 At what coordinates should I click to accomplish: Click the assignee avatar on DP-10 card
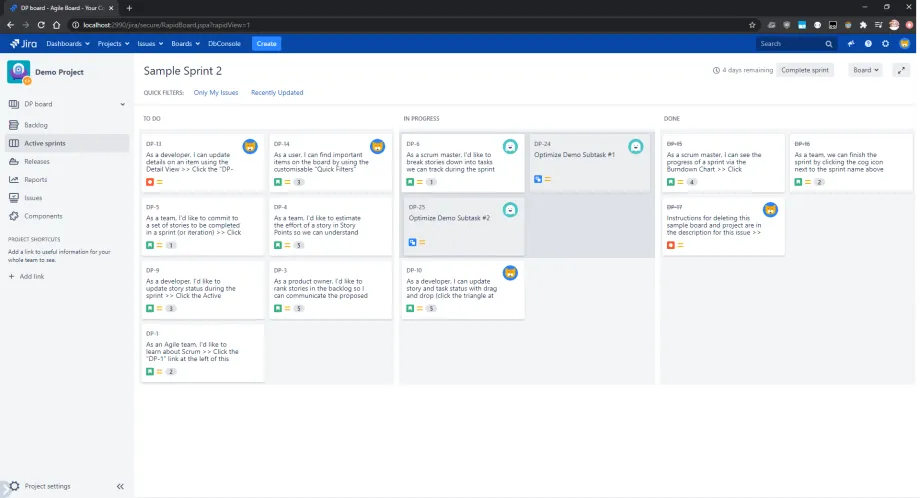pyautogui.click(x=510, y=273)
